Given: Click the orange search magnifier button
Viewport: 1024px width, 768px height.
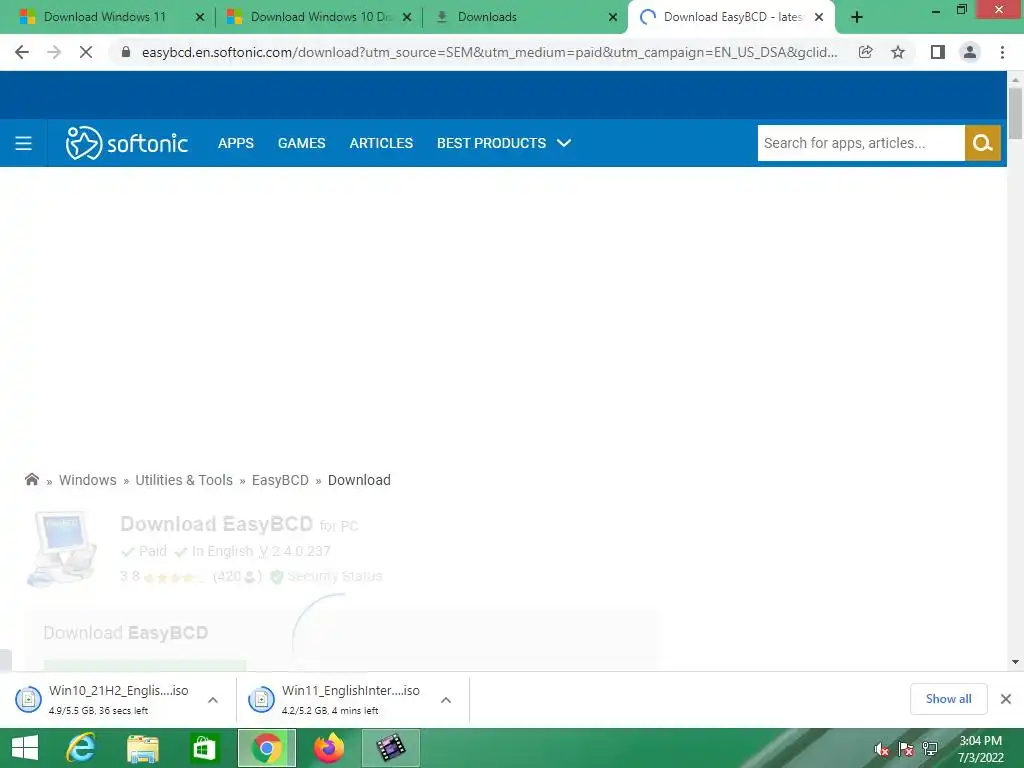Looking at the screenshot, I should (982, 143).
